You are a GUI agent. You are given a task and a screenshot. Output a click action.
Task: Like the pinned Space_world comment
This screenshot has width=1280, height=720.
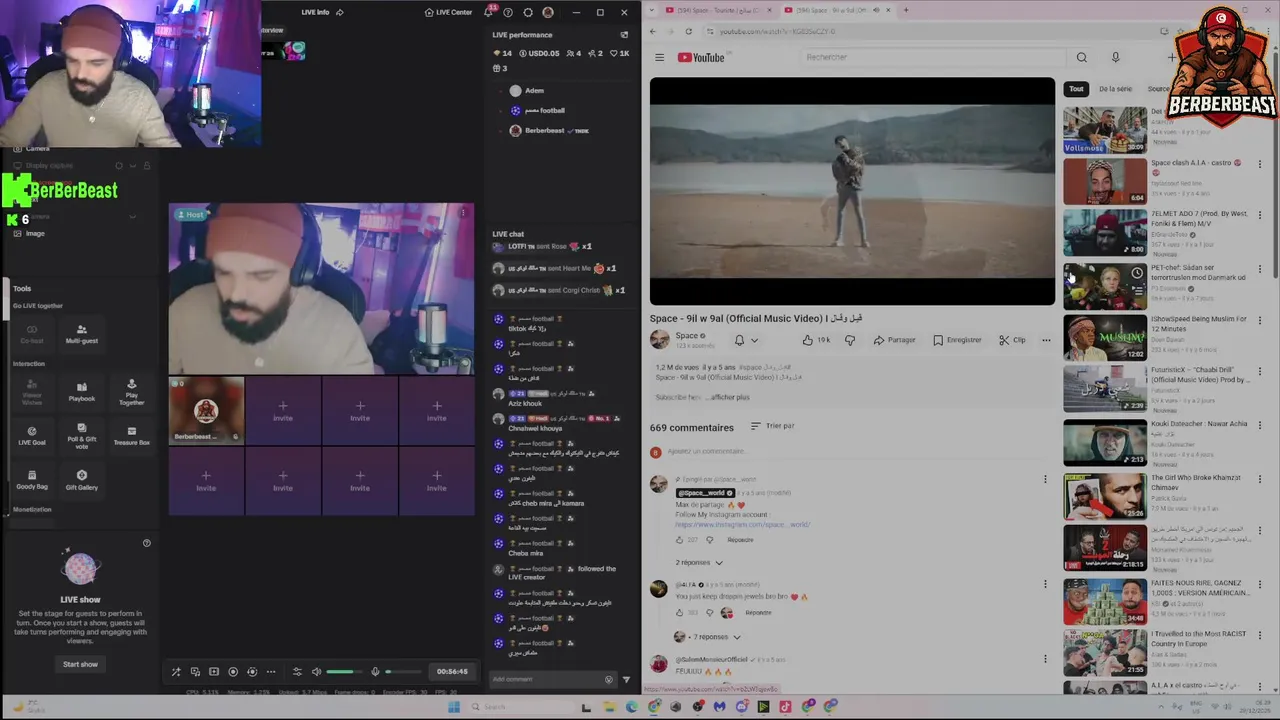[680, 540]
